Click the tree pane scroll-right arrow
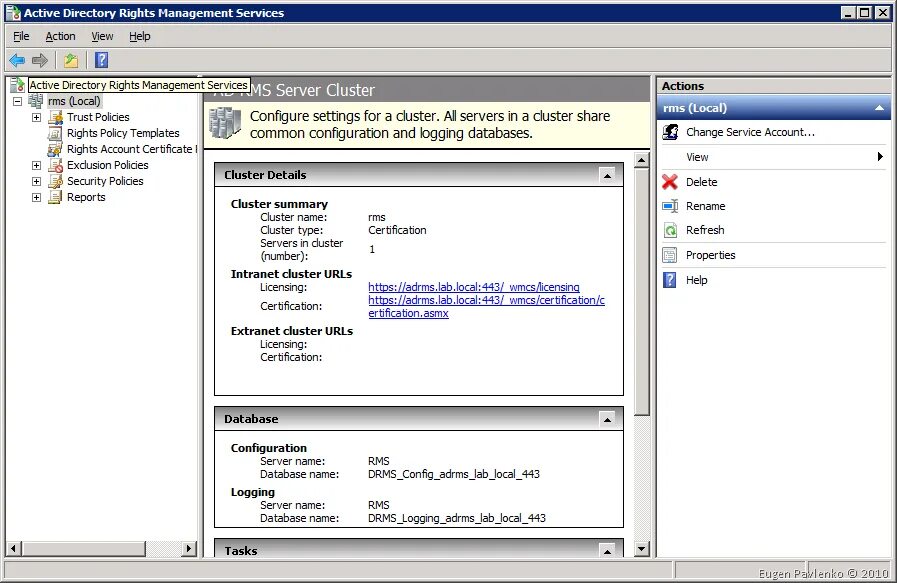This screenshot has width=897, height=583. [188, 549]
